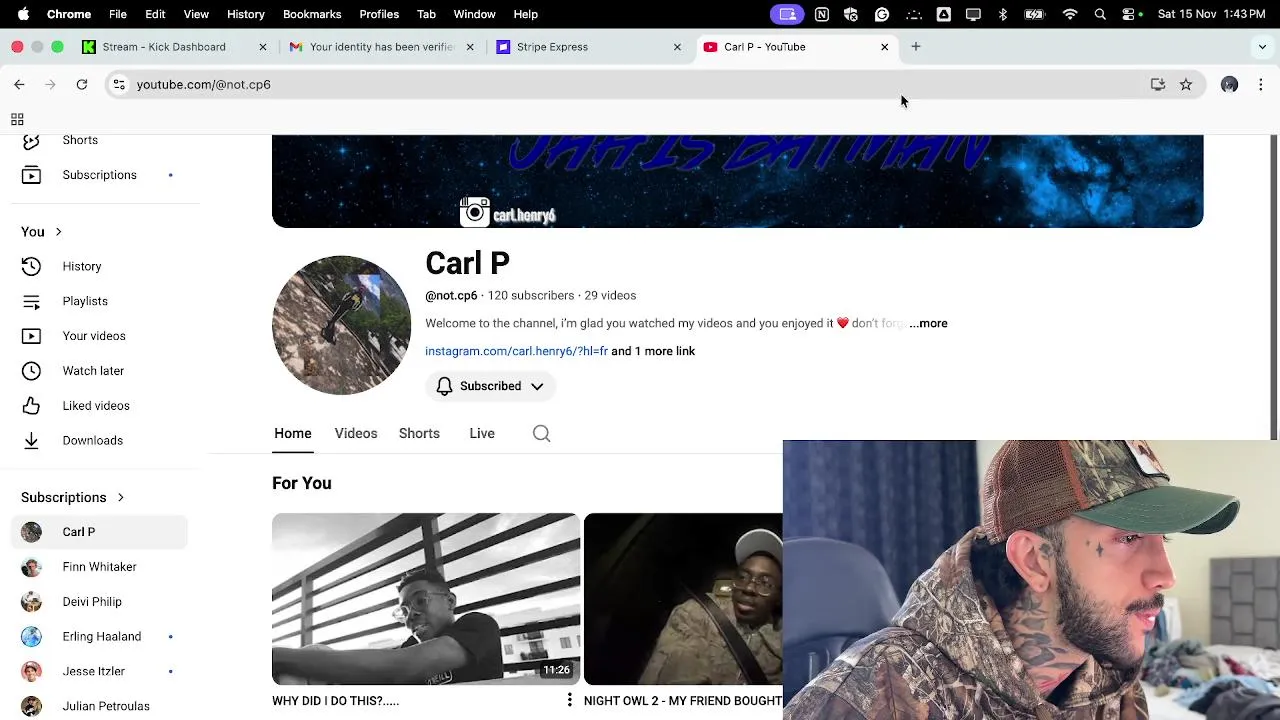Image resolution: width=1280 pixels, height=720 pixels.
Task: Switch to the Shorts channel tab
Action: (419, 434)
